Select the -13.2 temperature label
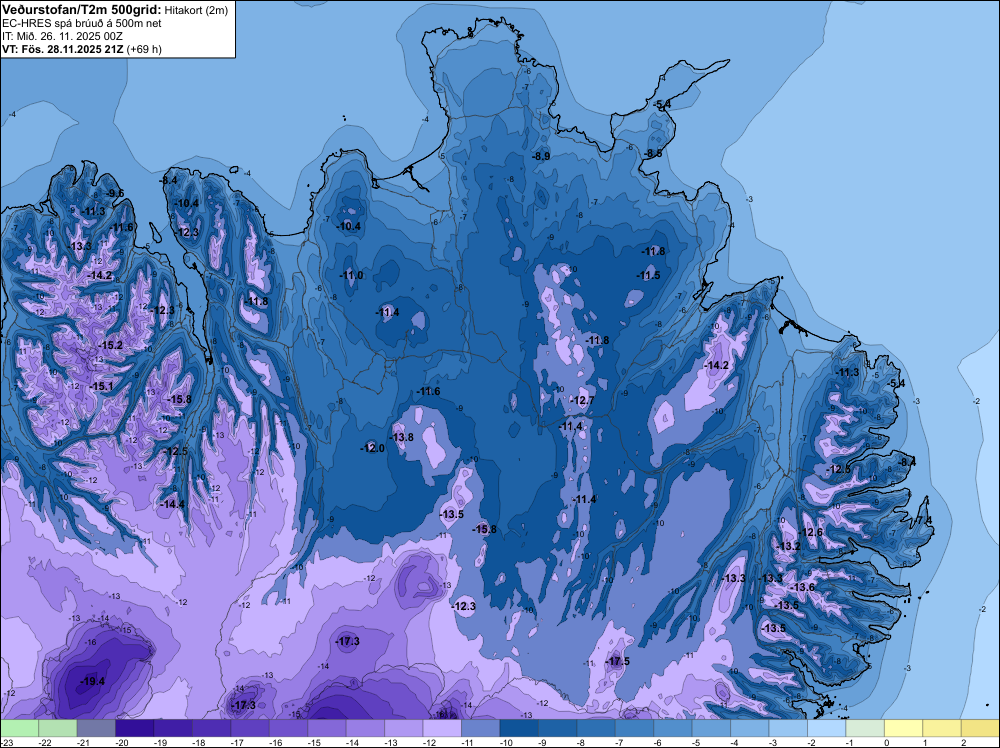 788,546
